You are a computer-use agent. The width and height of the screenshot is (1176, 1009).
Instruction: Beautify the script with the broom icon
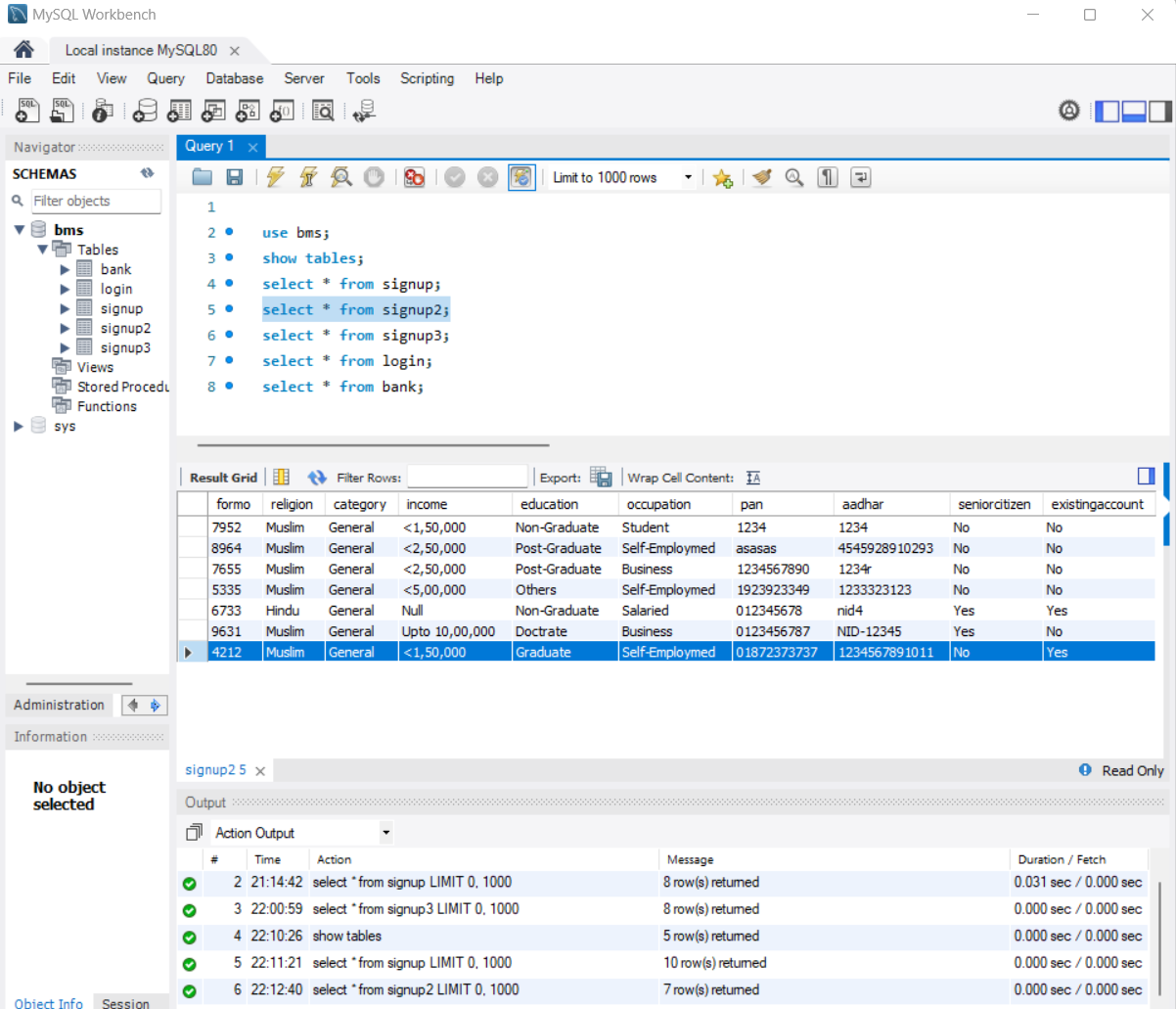762,177
